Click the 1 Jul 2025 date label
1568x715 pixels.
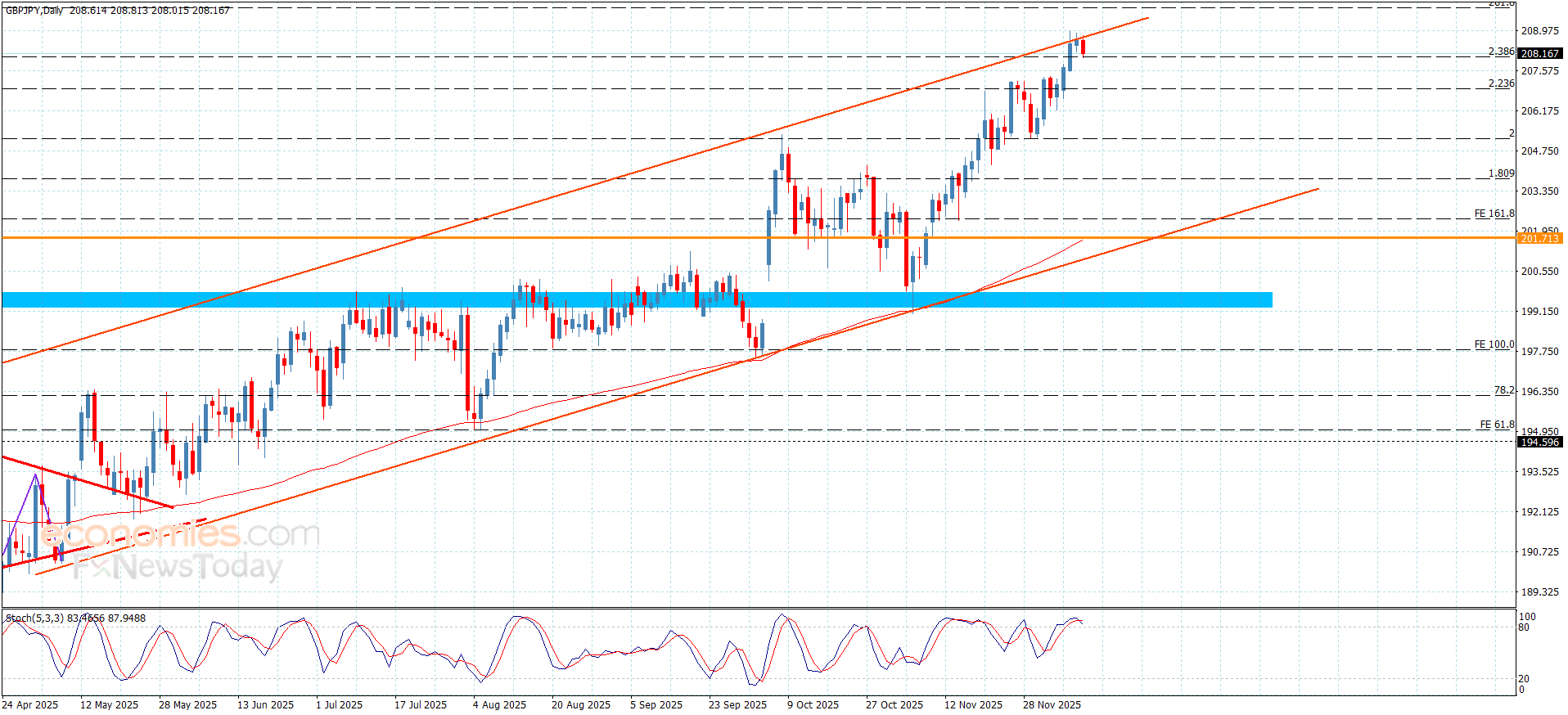coord(339,705)
